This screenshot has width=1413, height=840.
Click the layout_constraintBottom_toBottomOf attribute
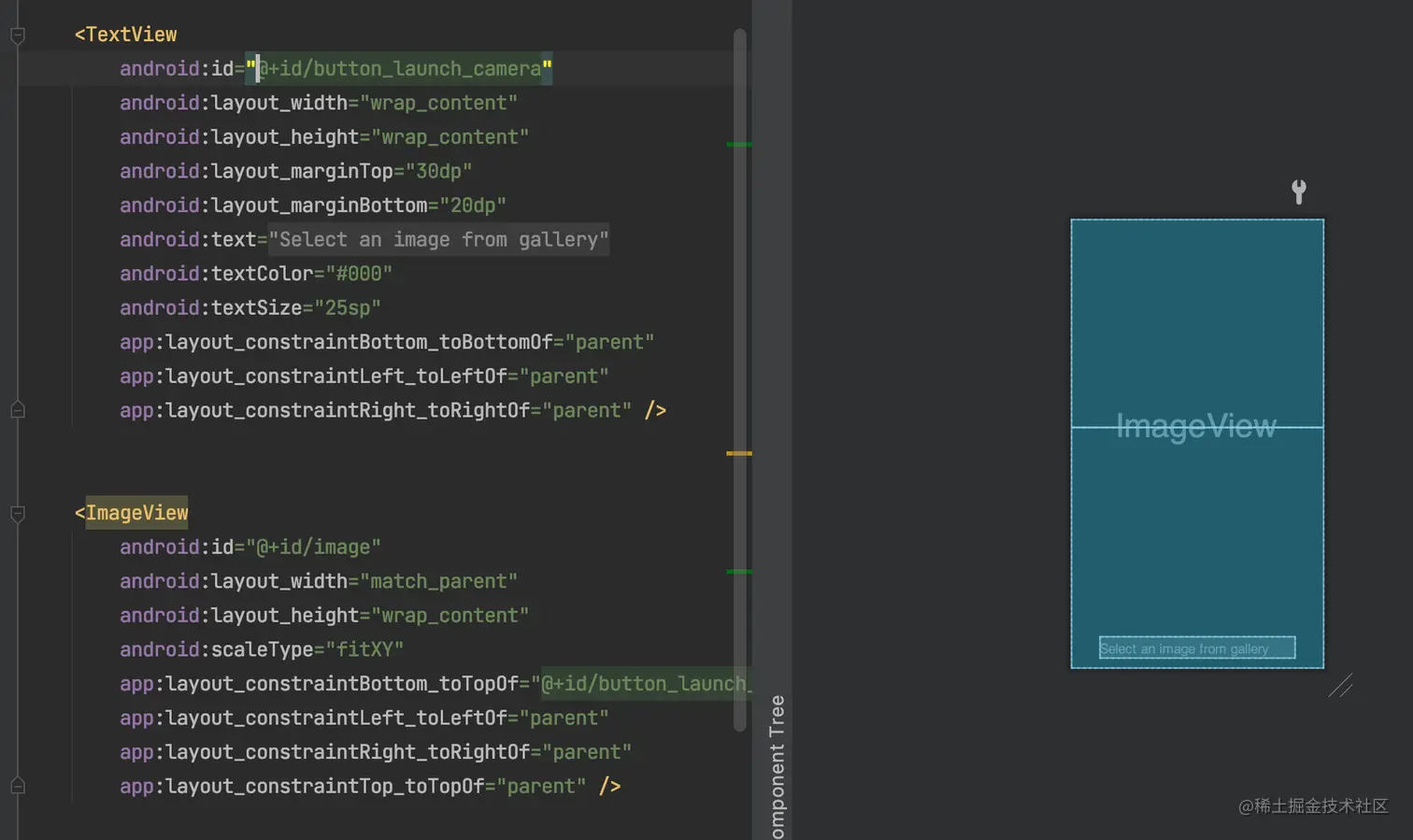(x=336, y=343)
